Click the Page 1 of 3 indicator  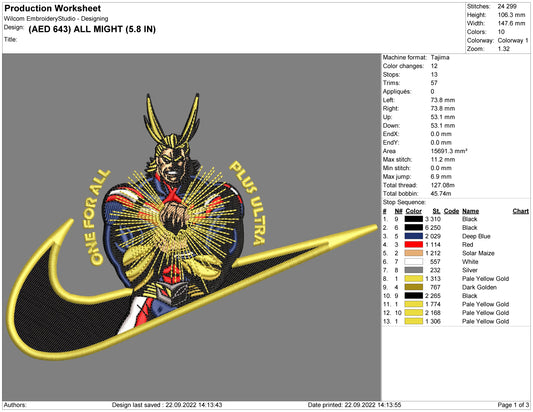(x=513, y=405)
